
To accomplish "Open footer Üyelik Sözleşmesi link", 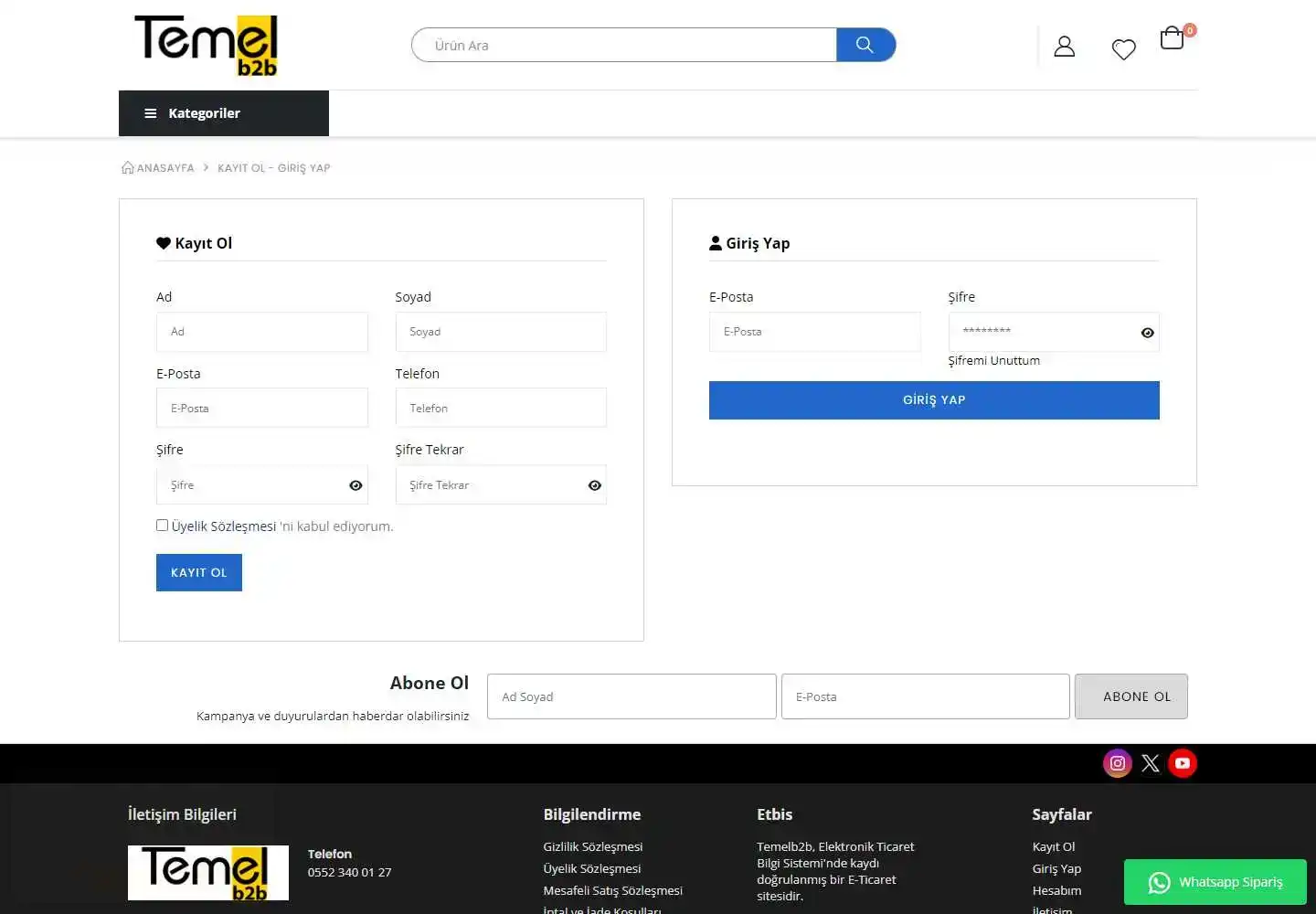I will click(592, 868).
